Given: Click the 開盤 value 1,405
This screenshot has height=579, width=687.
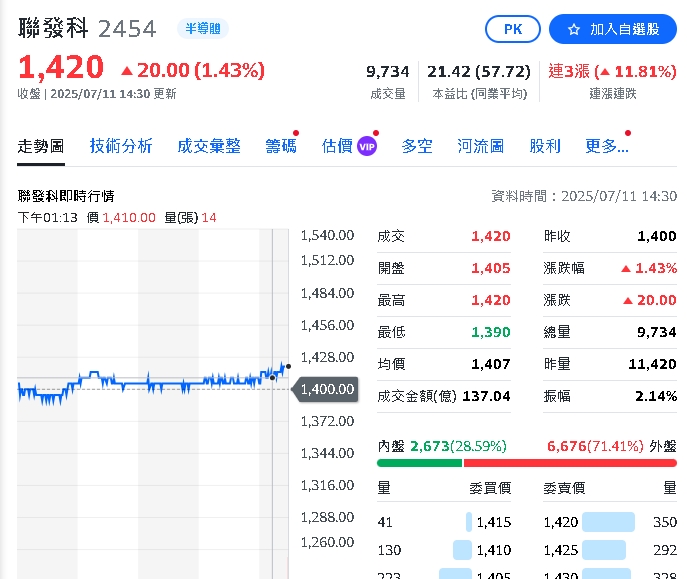Looking at the screenshot, I should tap(491, 268).
